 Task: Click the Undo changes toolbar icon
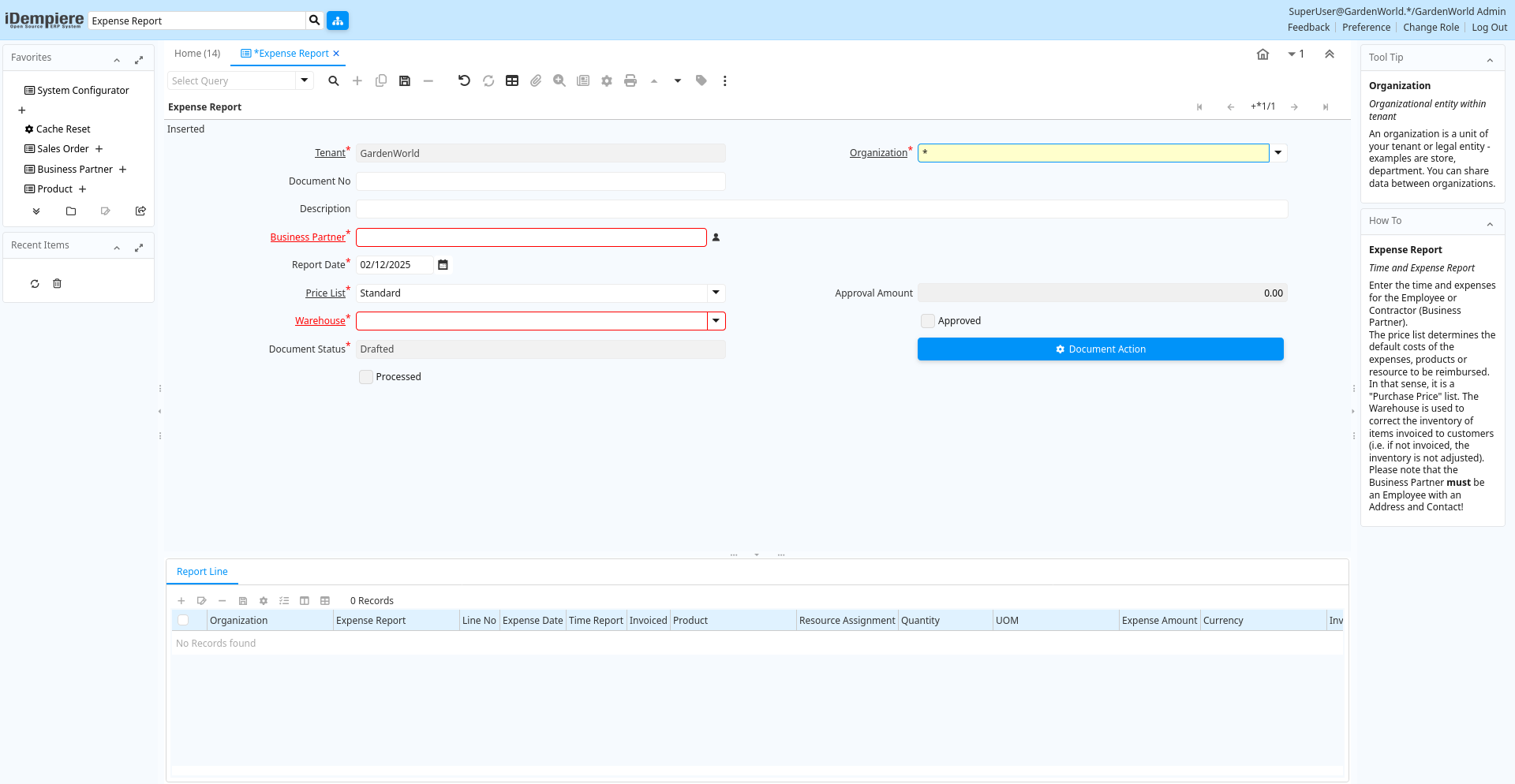464,80
